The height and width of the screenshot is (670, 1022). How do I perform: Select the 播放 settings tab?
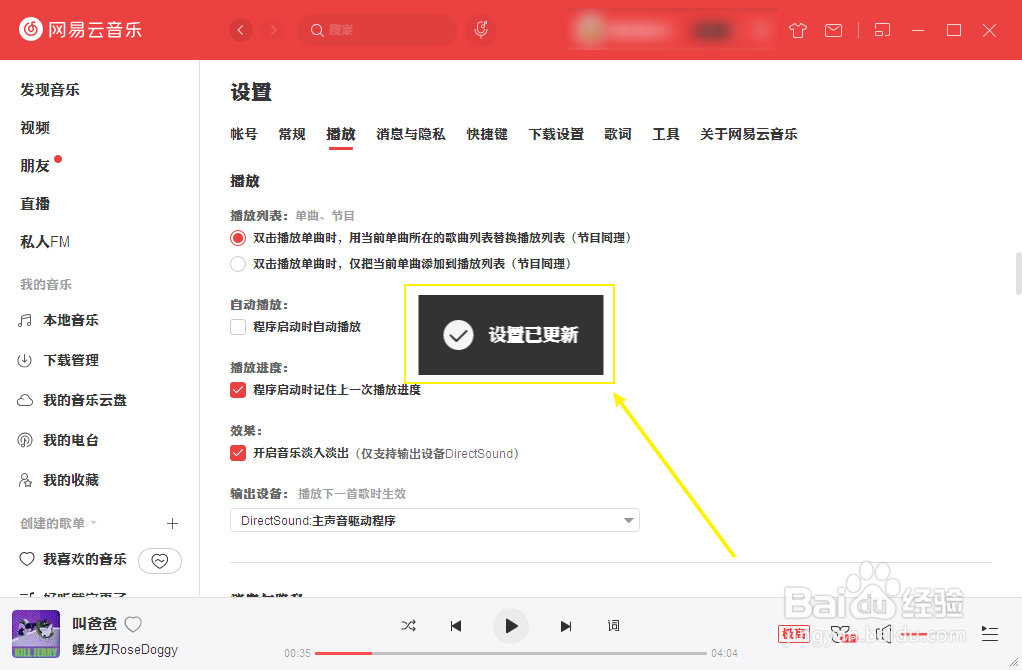(x=341, y=134)
